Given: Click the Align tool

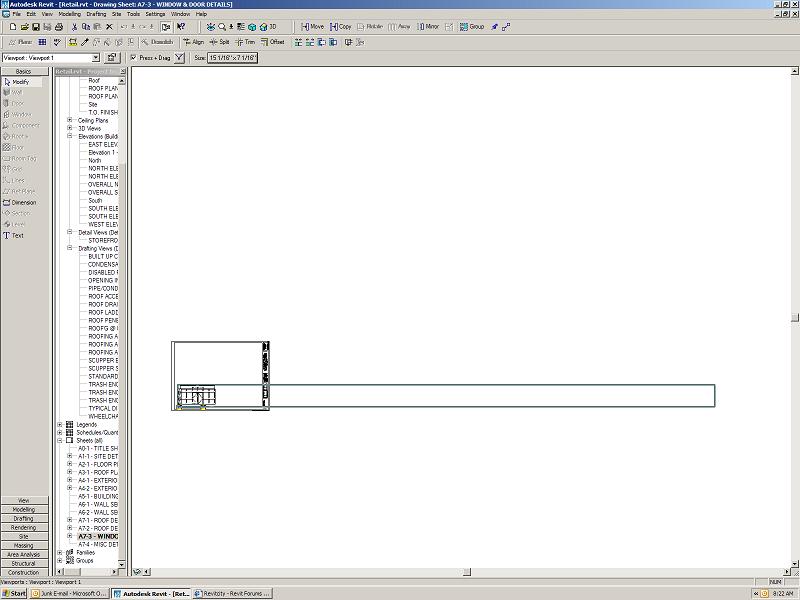Looking at the screenshot, I should 193,42.
